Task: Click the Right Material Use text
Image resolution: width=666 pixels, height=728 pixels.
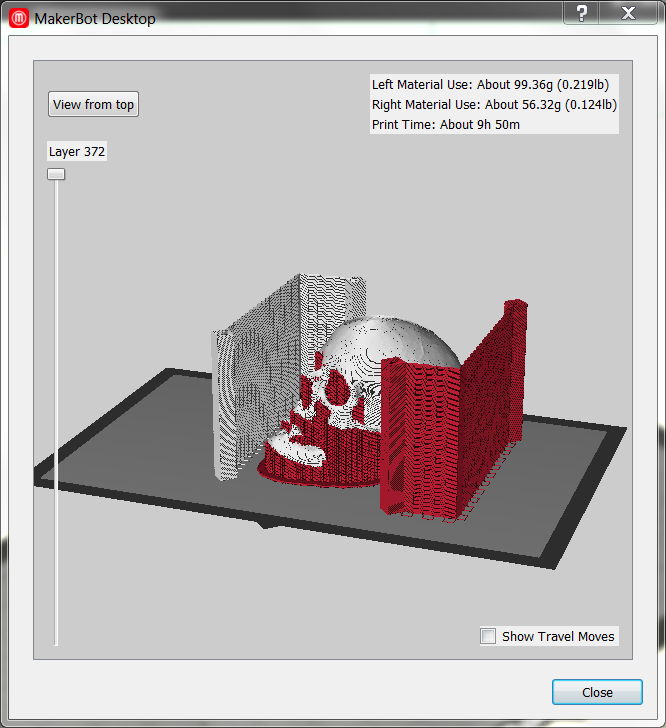Action: (494, 104)
